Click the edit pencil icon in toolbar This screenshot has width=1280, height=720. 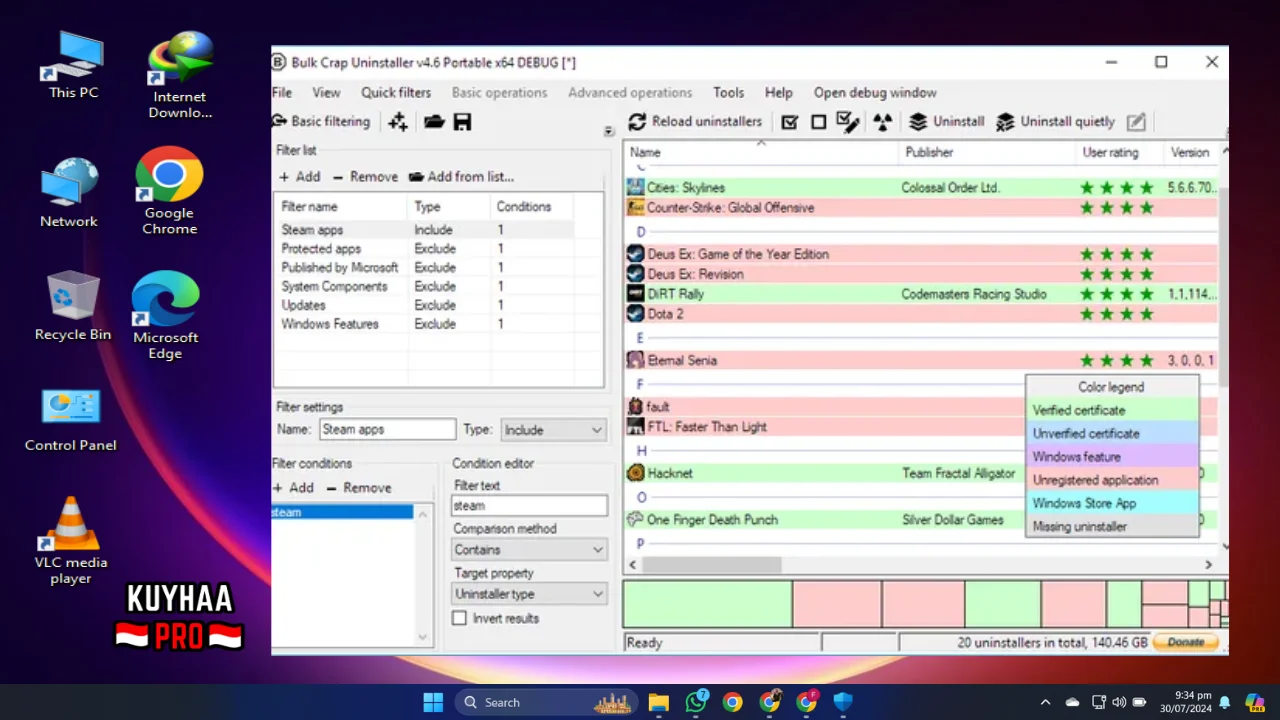[x=1136, y=122]
